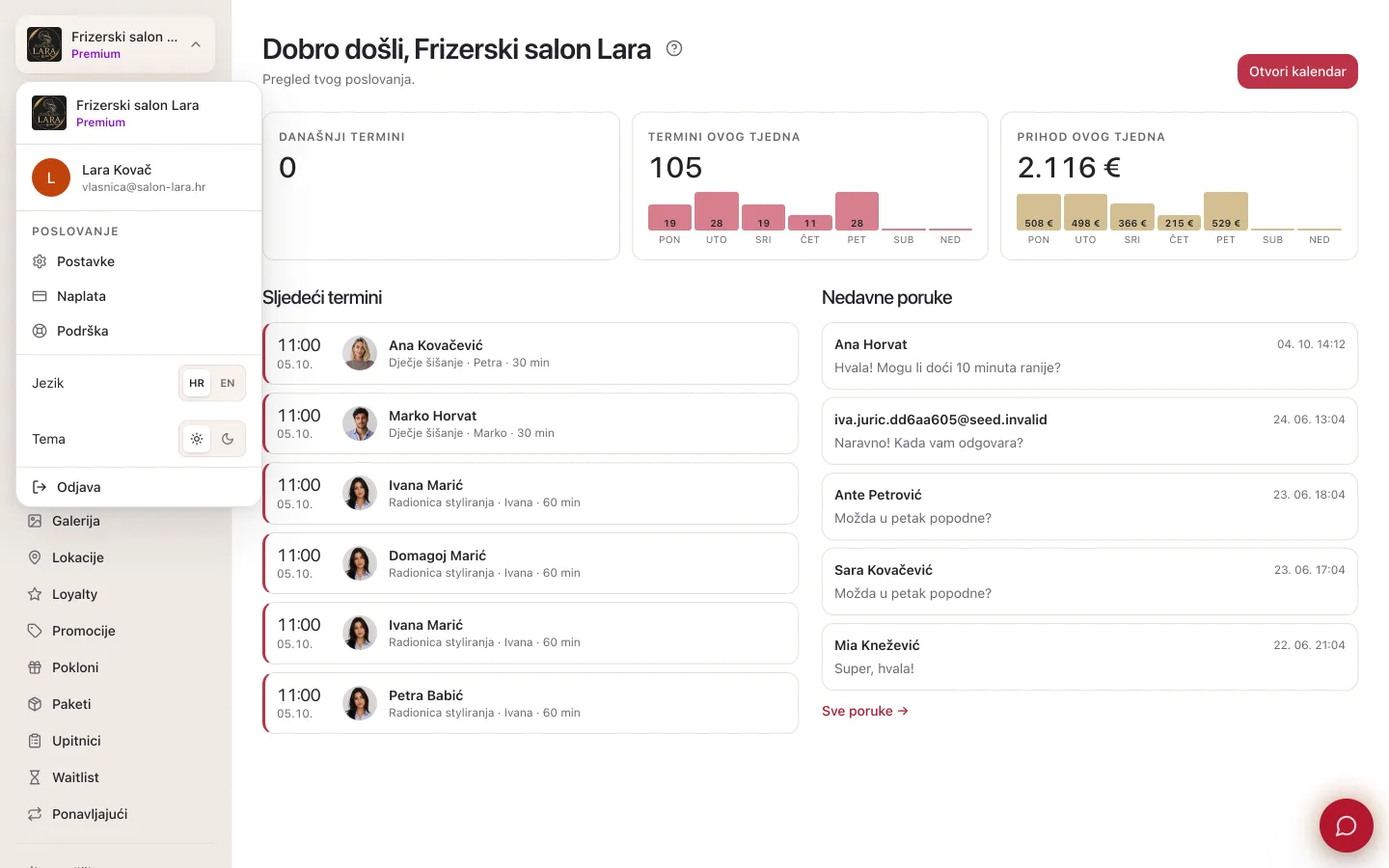Click the Loyalty star icon
The height and width of the screenshot is (868, 1389).
click(x=35, y=594)
